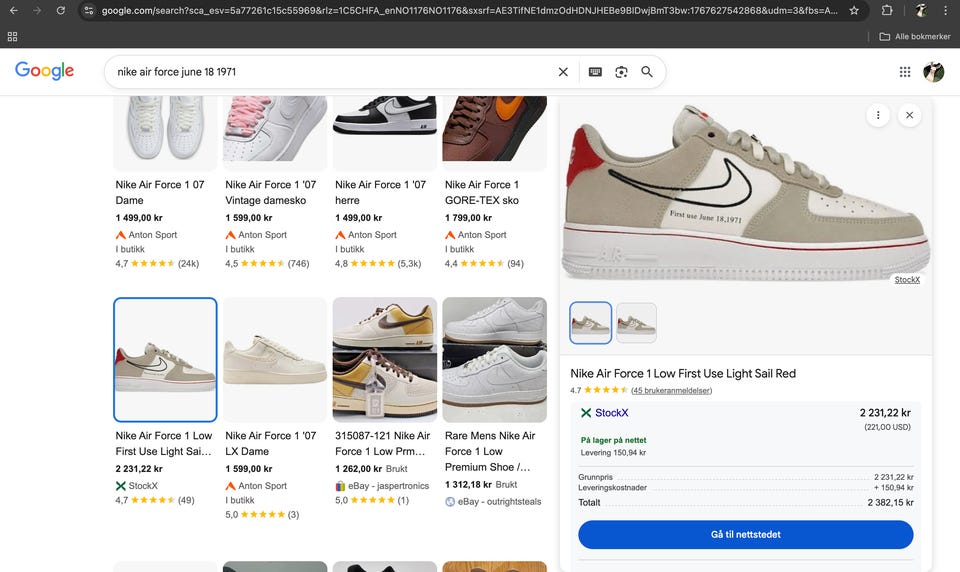960x572 pixels.
Task: Open the browser extensions puzzle icon
Action: 887,10
